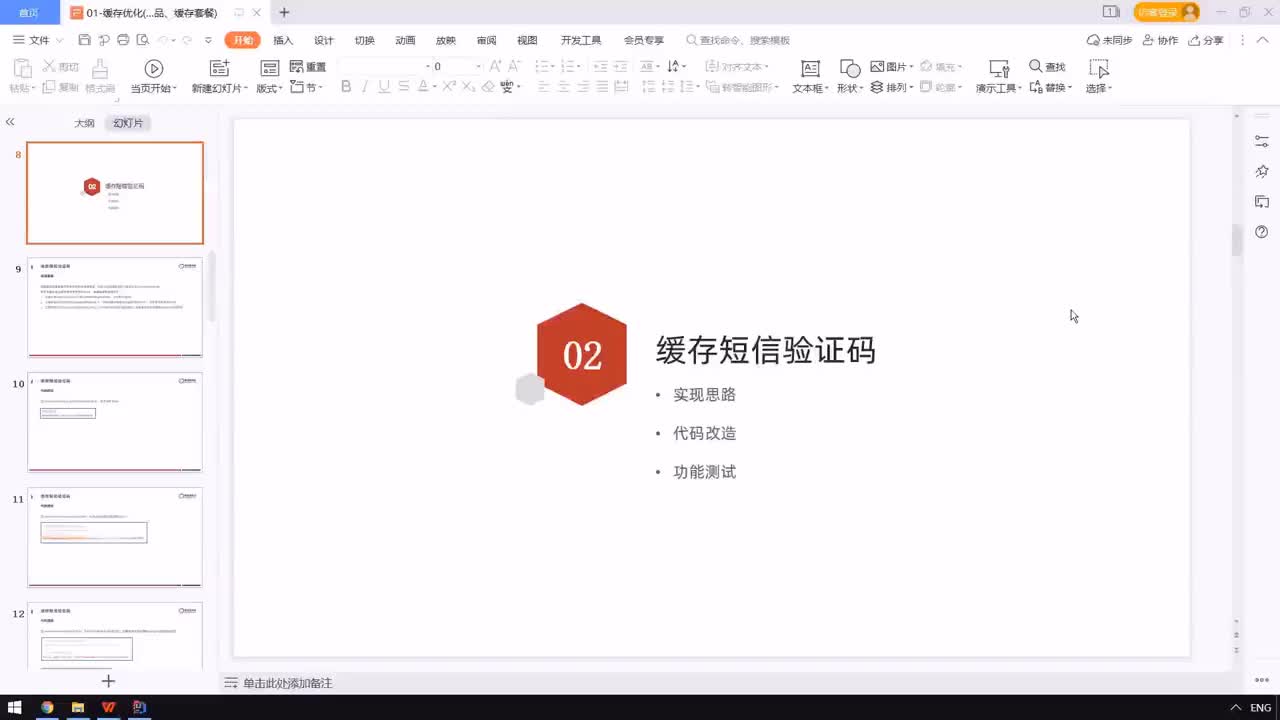Open the 放映 ribbon tab

(x=446, y=40)
